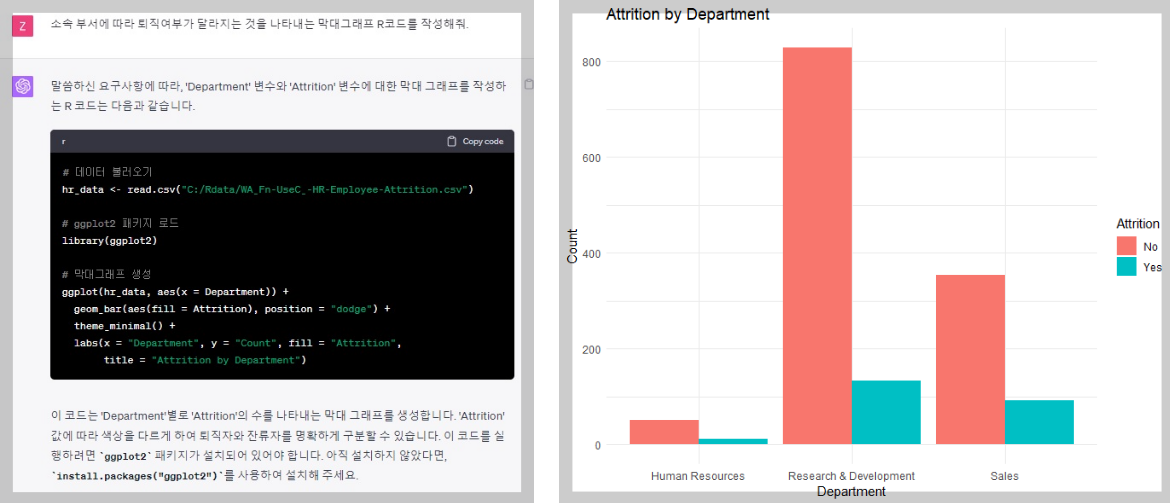Screen dimensions: 1170x503
Task: Click the Attrition legend title
Action: point(1138,224)
